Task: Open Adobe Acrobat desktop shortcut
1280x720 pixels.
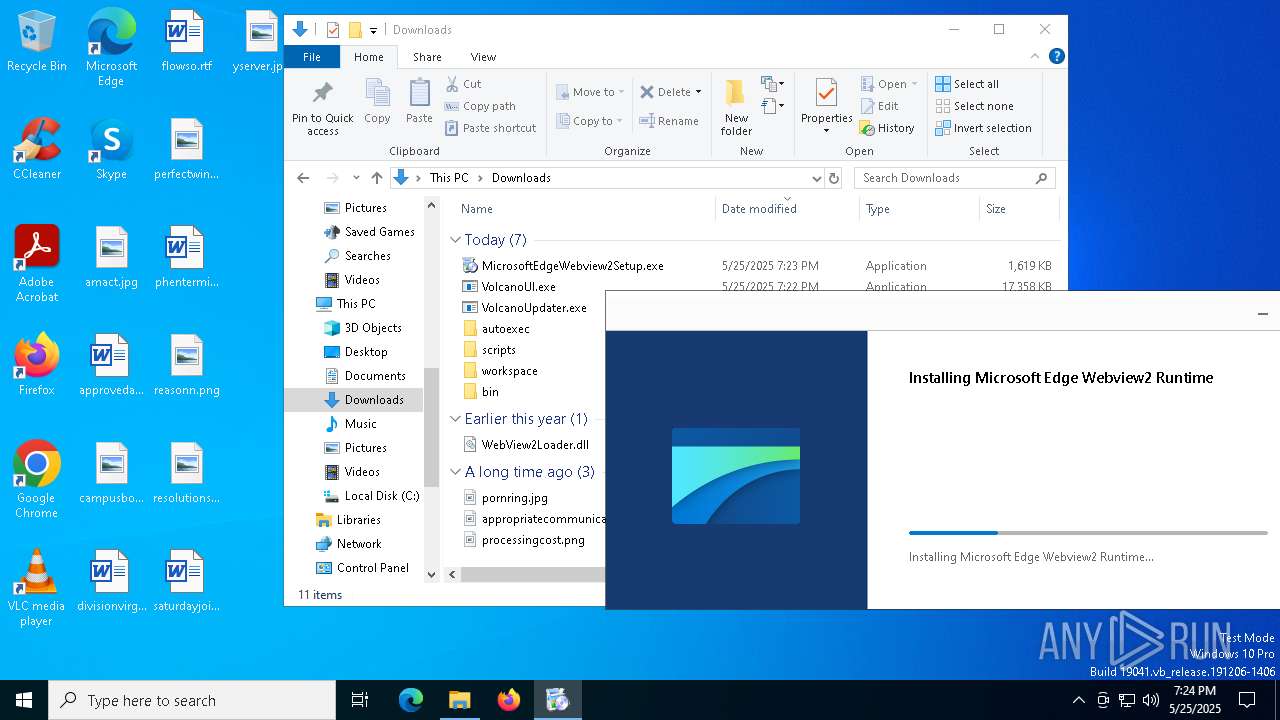Action: click(37, 264)
